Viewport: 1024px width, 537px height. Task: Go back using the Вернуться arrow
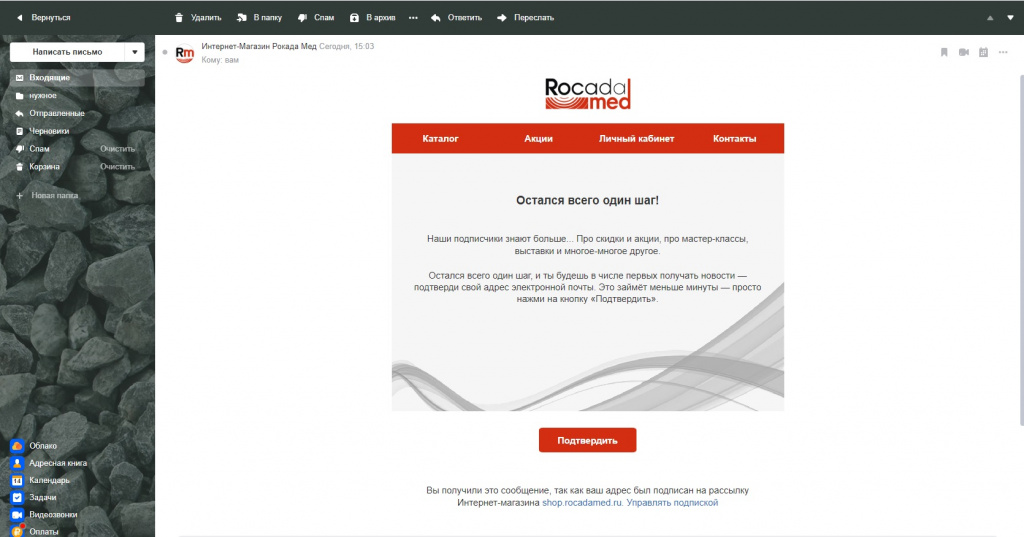(43, 18)
